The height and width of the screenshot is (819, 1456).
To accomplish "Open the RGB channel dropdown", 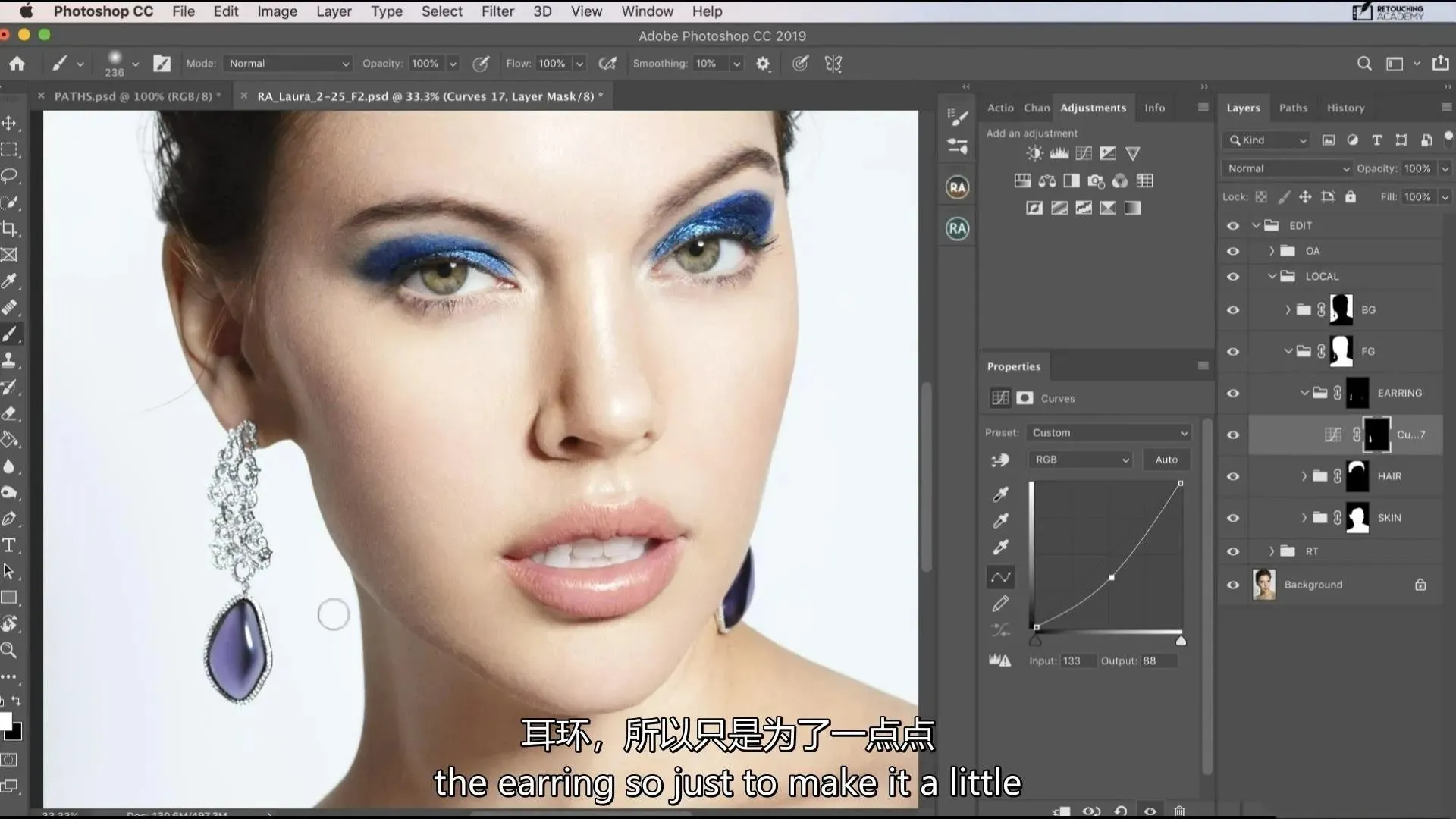I will (1081, 460).
